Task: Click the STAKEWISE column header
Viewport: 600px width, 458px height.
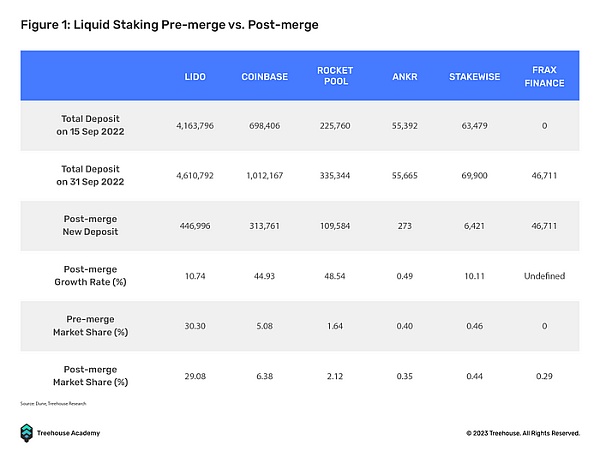Action: (x=474, y=77)
